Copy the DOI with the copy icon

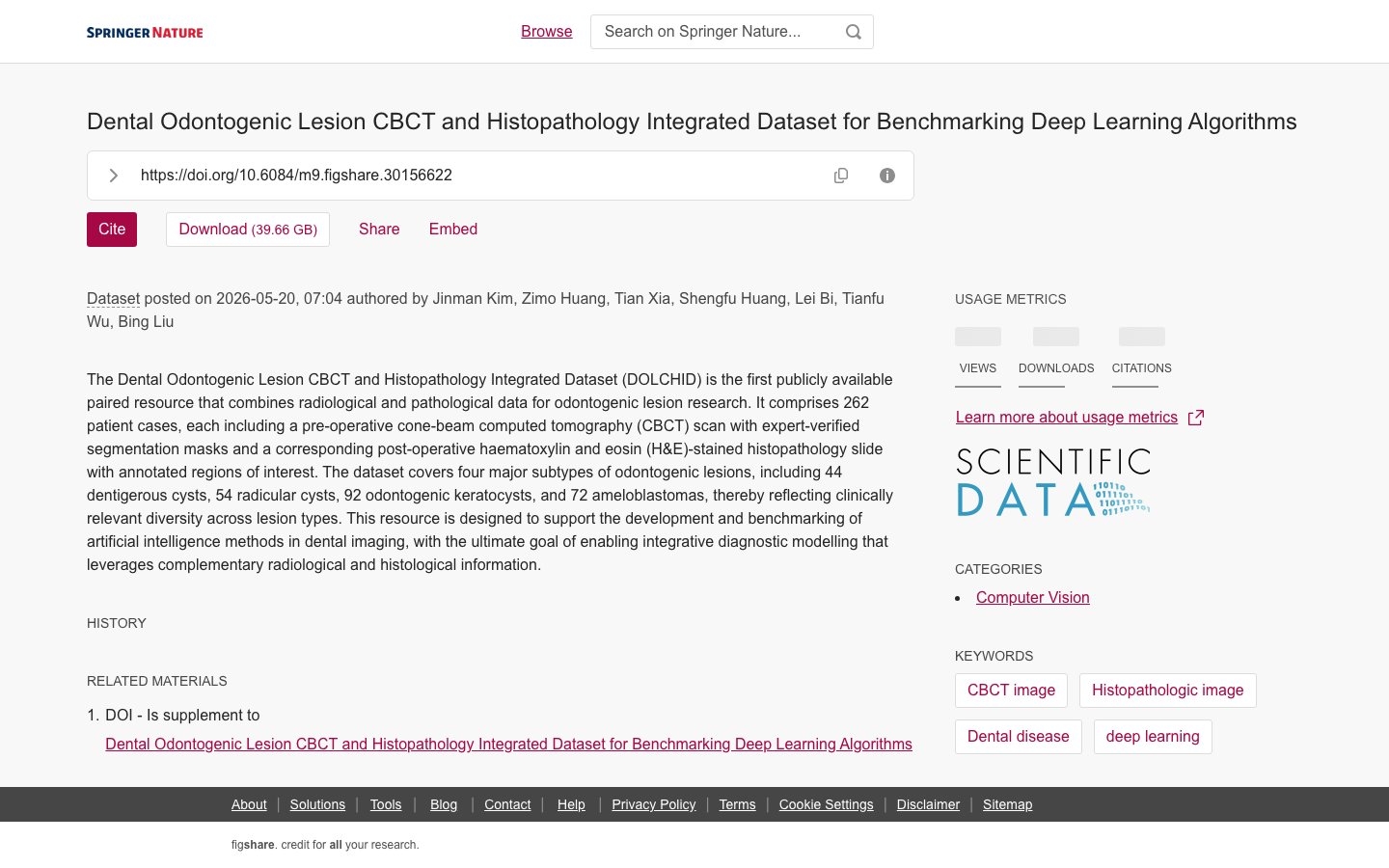click(x=841, y=176)
